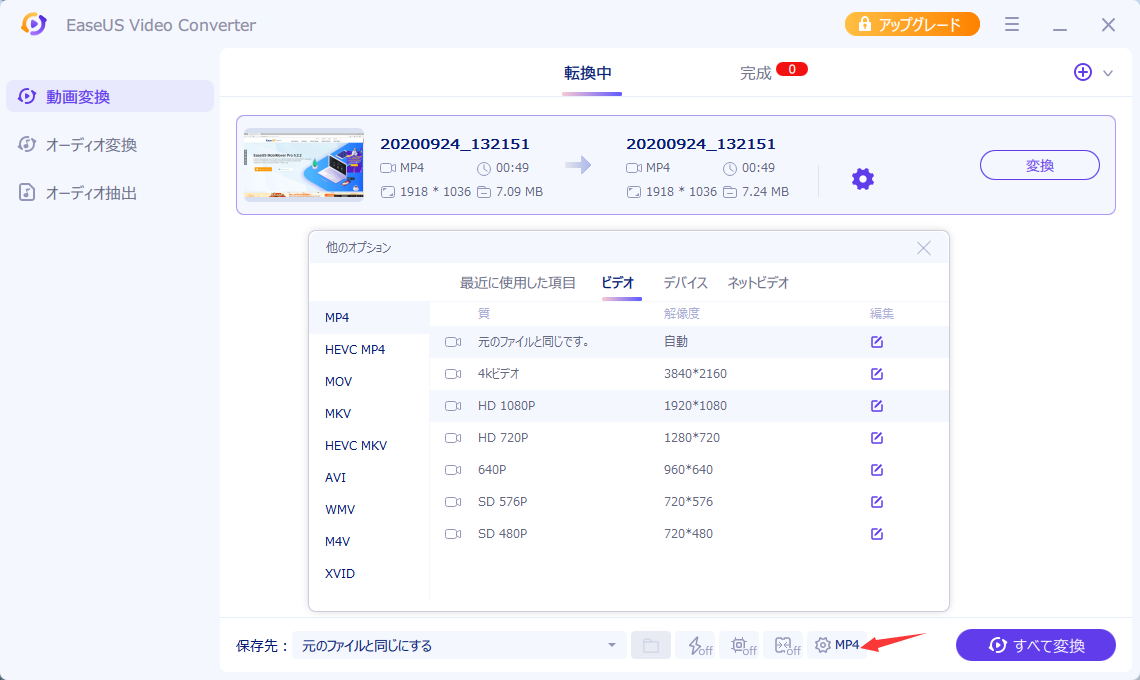
Task: Close the 他のオプション panel
Action: [x=923, y=248]
